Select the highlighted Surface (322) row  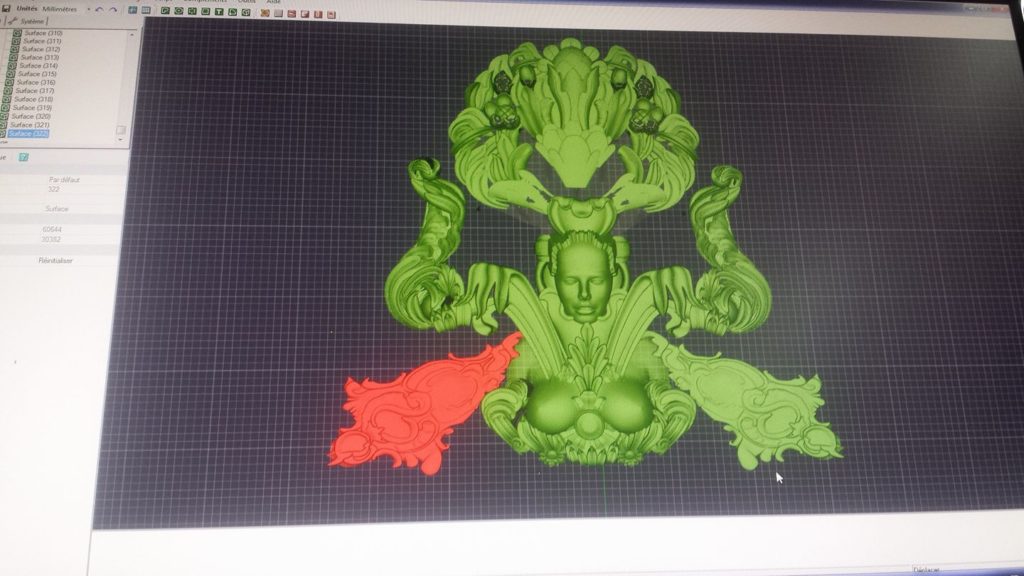coord(28,133)
